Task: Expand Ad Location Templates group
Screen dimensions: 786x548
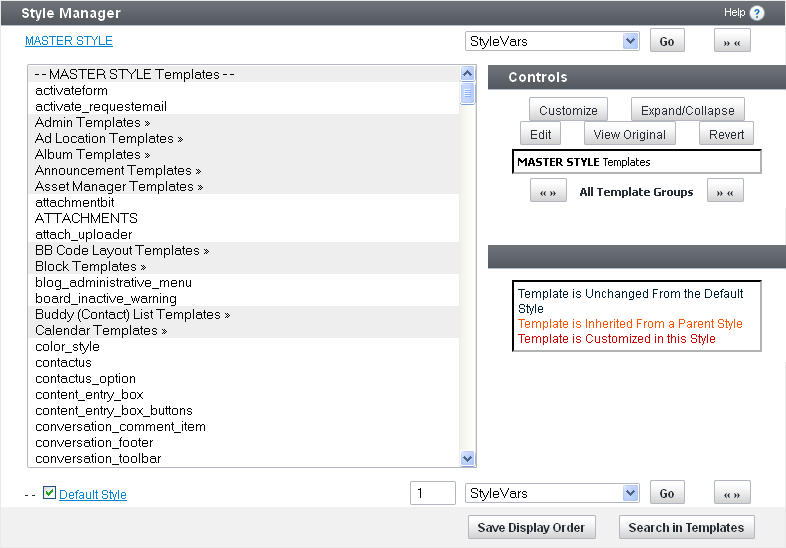Action: point(243,138)
